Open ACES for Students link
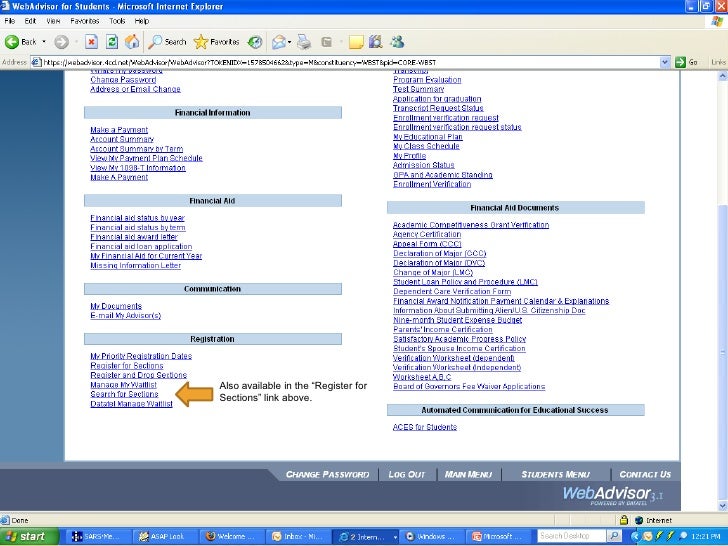This screenshot has height=546, width=728. coord(425,427)
